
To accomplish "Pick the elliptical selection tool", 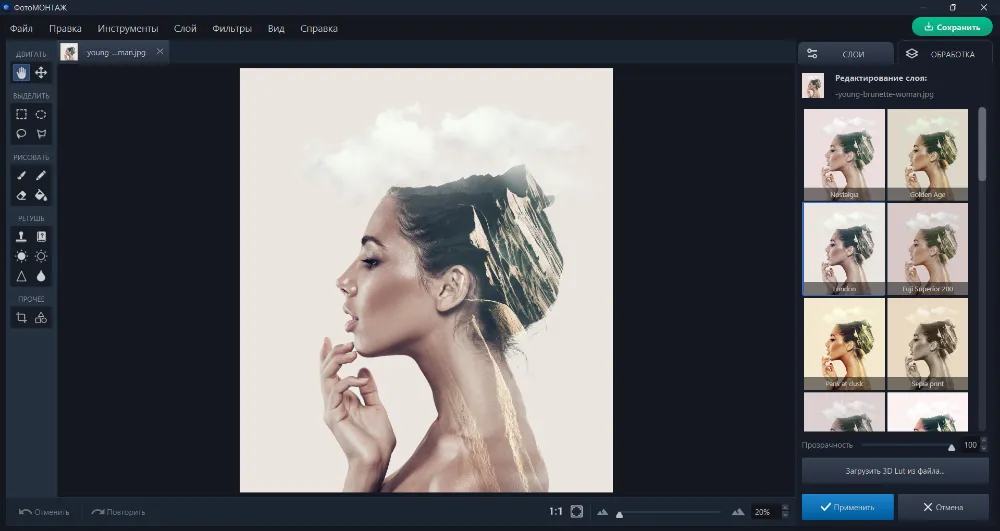I will pyautogui.click(x=41, y=114).
